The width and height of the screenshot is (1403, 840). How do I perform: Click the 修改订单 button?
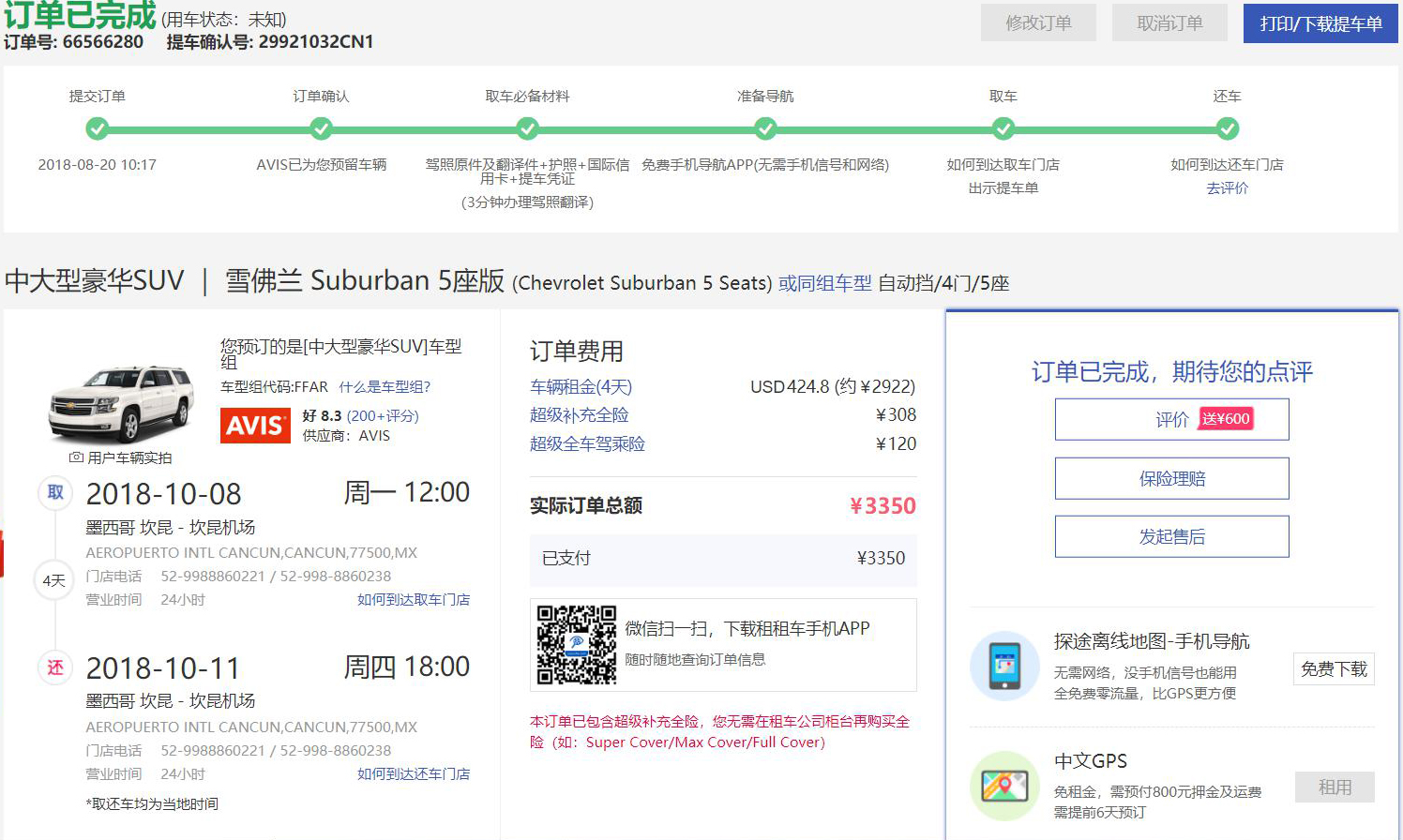click(x=1038, y=23)
